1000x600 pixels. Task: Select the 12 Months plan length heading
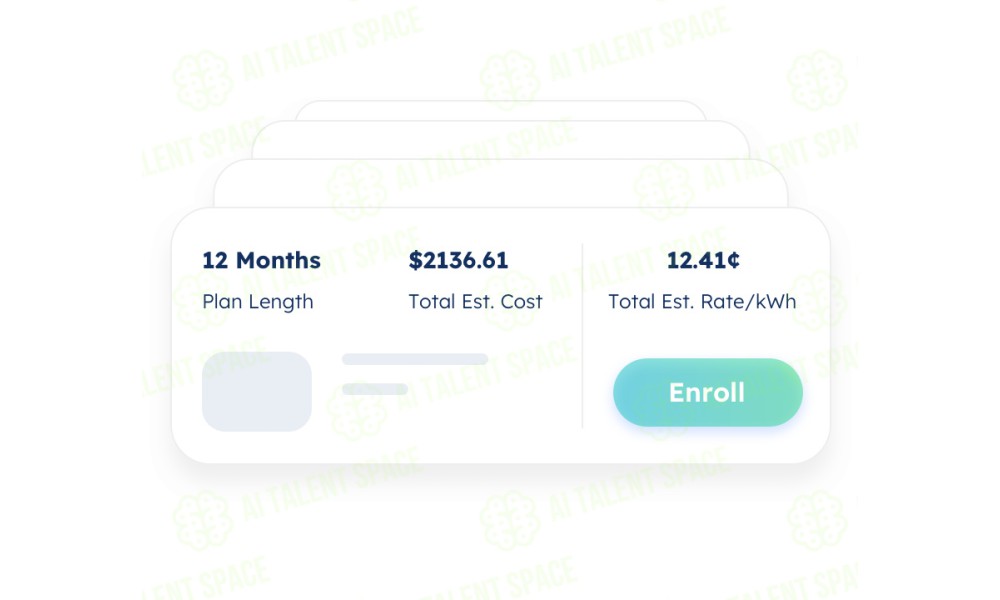point(261,260)
